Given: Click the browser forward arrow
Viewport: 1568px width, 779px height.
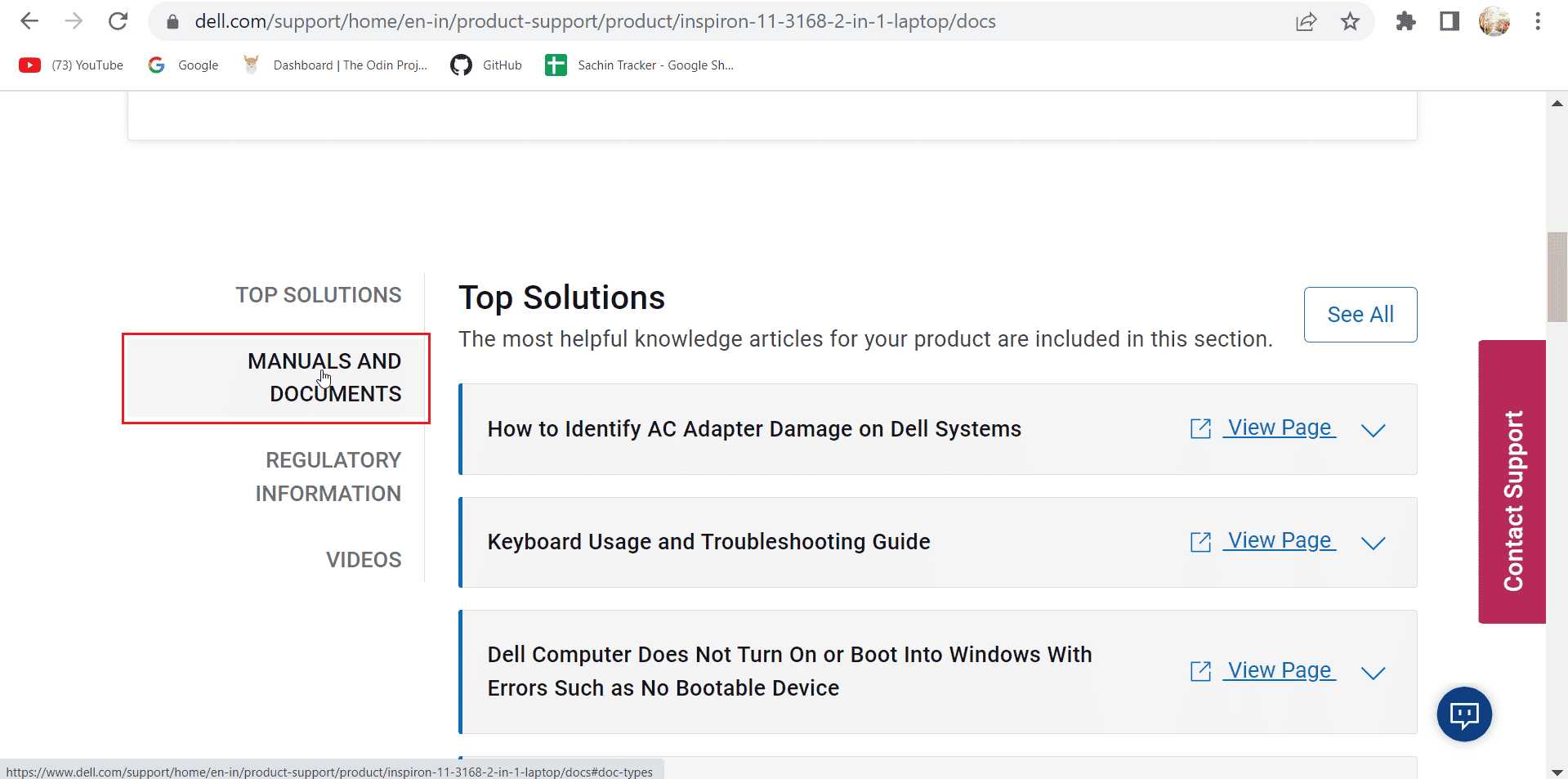Looking at the screenshot, I should tap(74, 21).
